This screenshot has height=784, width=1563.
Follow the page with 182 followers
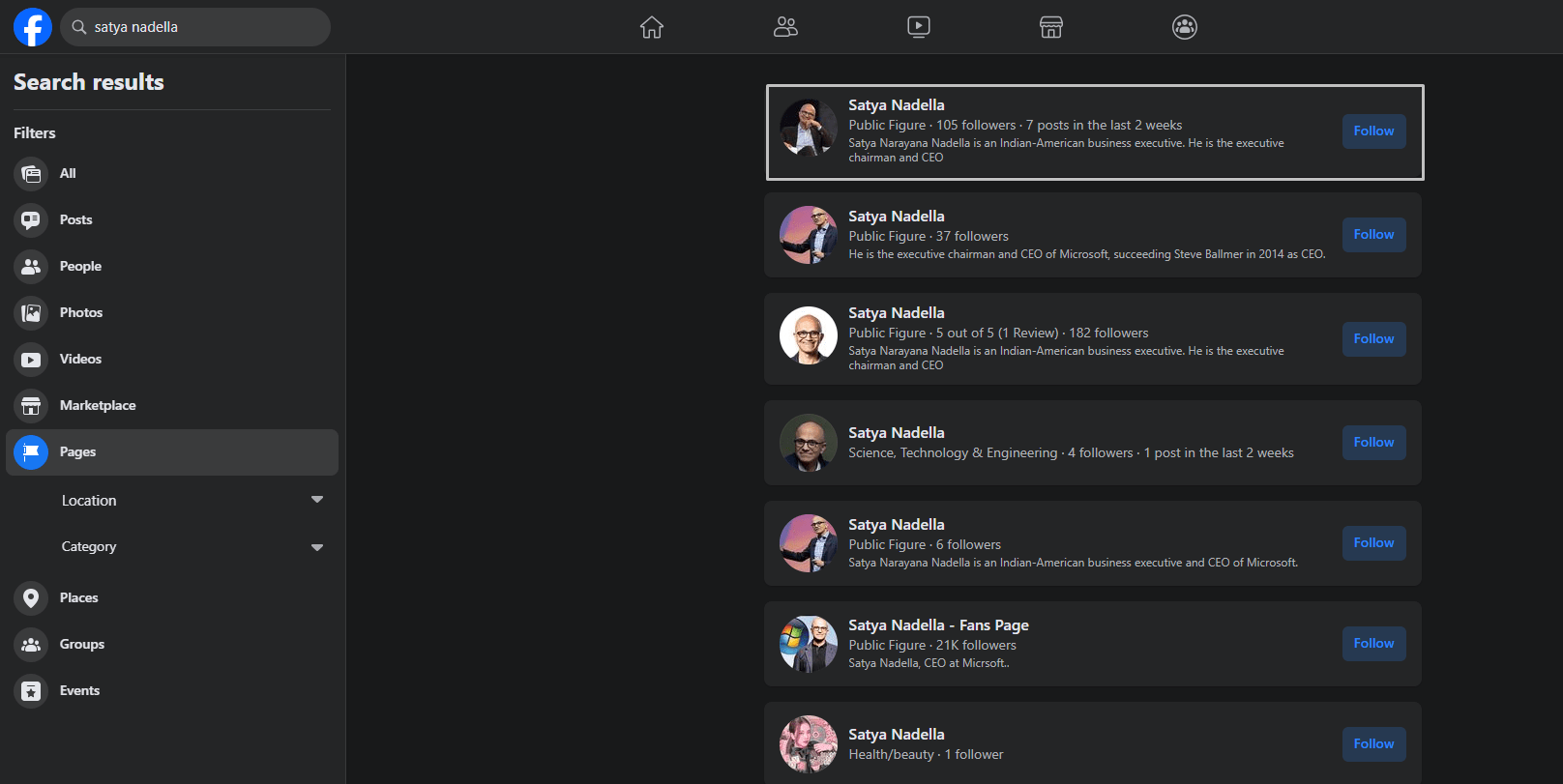coord(1373,339)
